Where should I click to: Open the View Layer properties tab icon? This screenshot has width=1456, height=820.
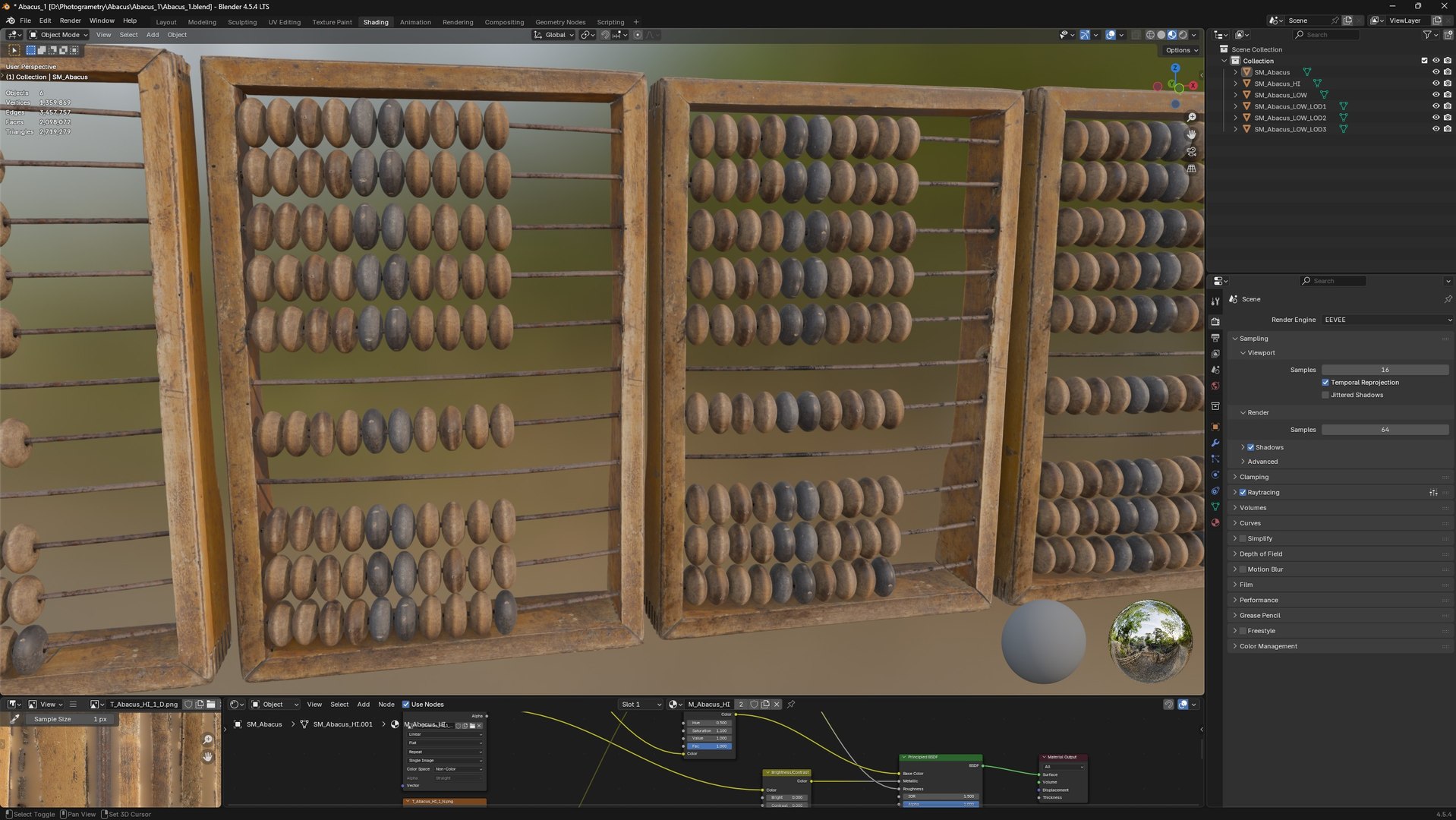(x=1215, y=354)
